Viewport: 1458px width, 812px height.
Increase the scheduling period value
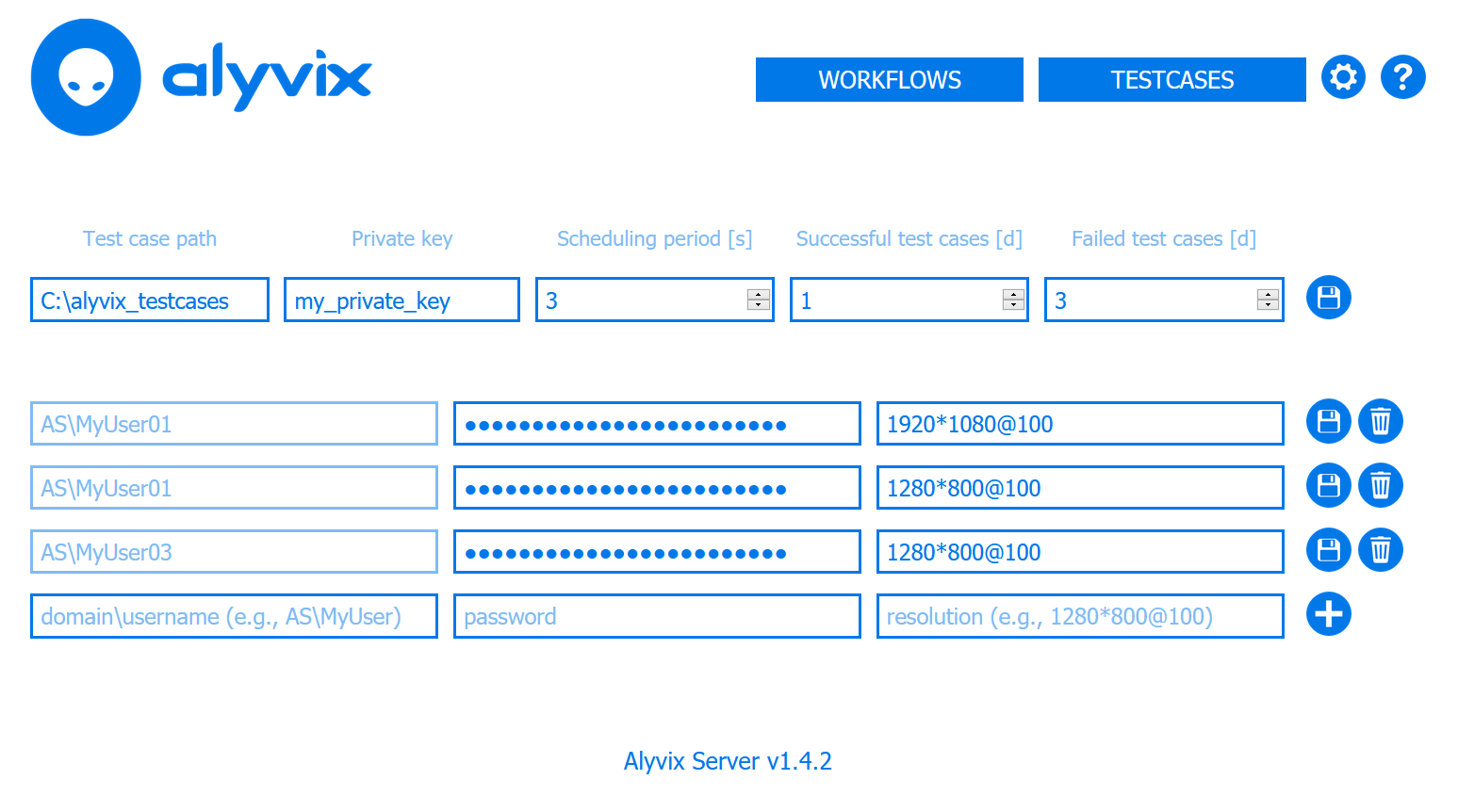[x=759, y=294]
